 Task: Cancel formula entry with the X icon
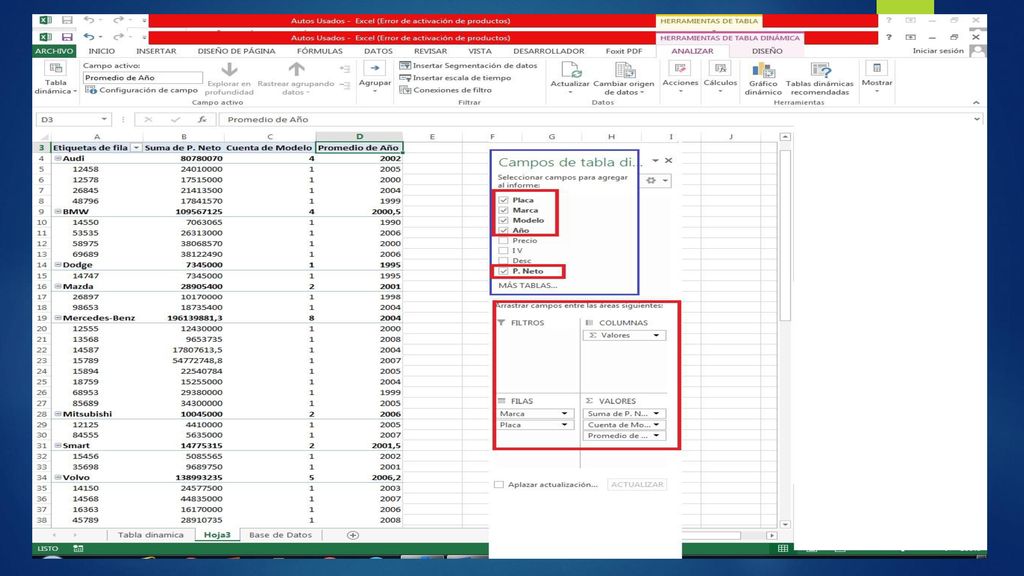[x=148, y=120]
